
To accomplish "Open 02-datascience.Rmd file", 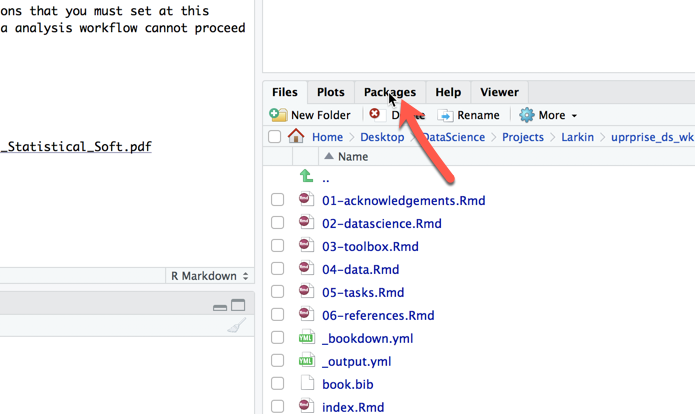I will (382, 223).
